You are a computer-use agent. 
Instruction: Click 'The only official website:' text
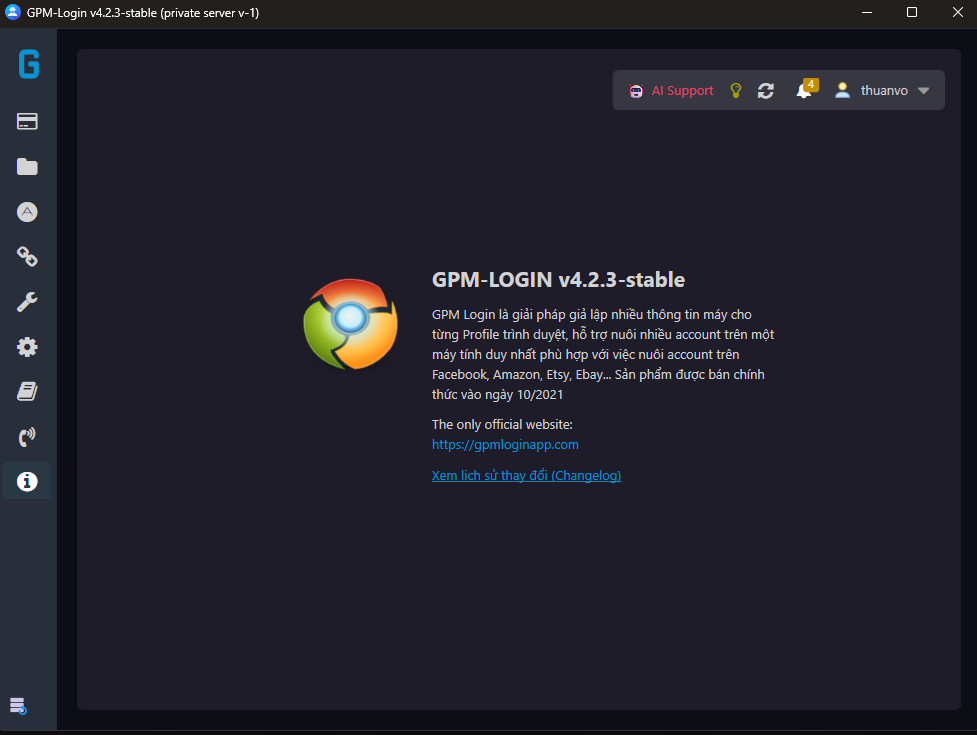pyautogui.click(x=502, y=425)
